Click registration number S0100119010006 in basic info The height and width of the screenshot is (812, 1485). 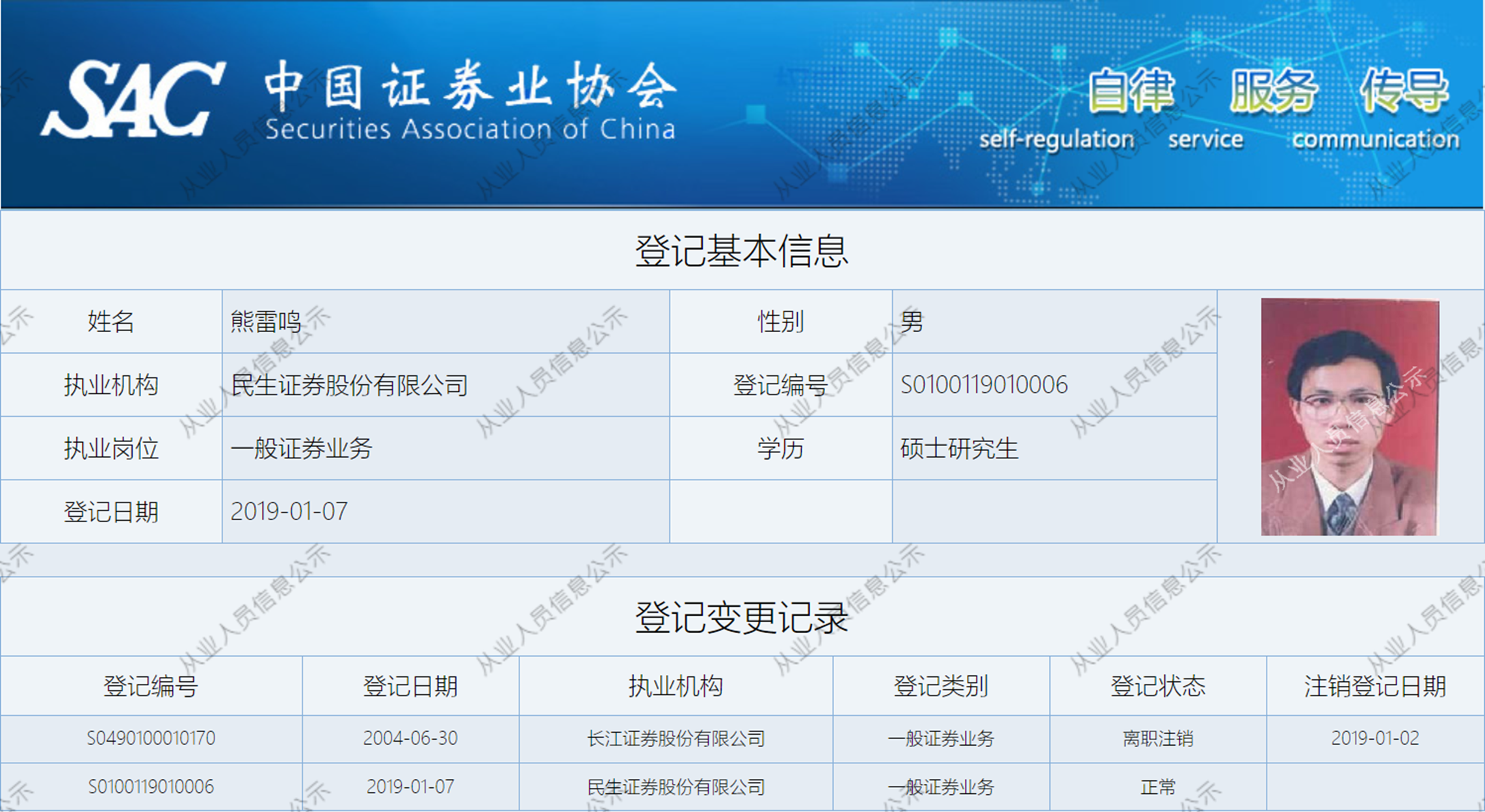tap(983, 385)
